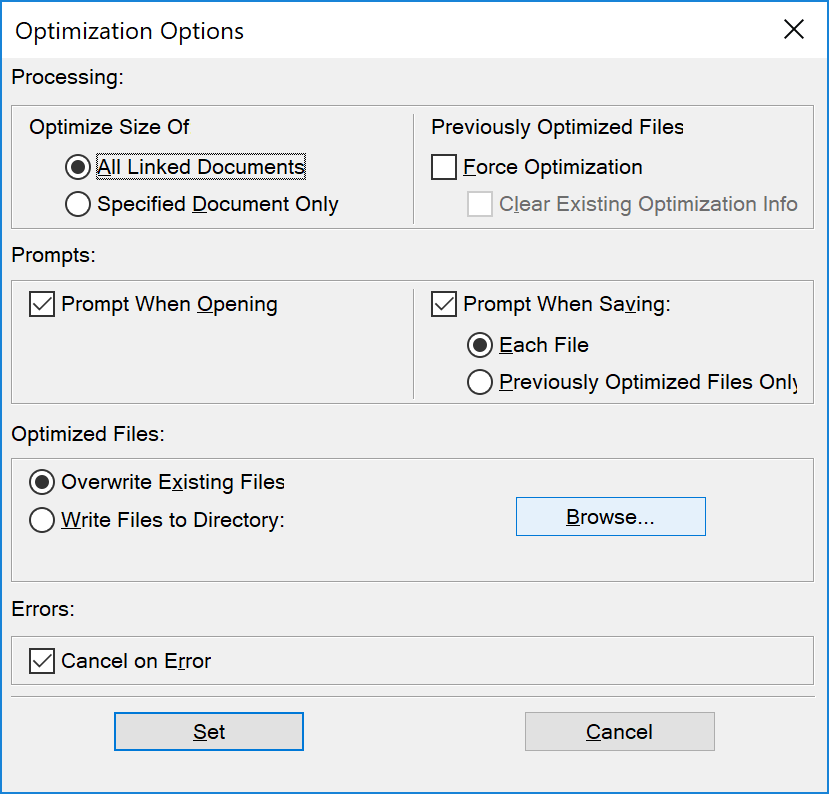829x794 pixels.
Task: Select the All Linked Documents option
Action: coord(77,167)
